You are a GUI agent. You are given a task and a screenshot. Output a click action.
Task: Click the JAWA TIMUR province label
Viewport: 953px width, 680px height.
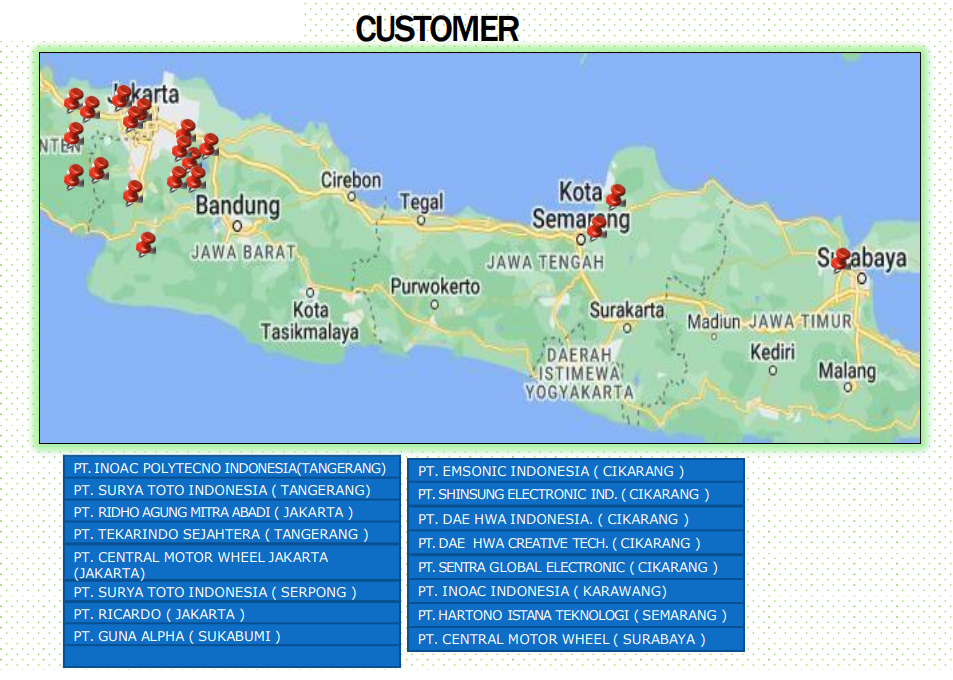tap(800, 321)
